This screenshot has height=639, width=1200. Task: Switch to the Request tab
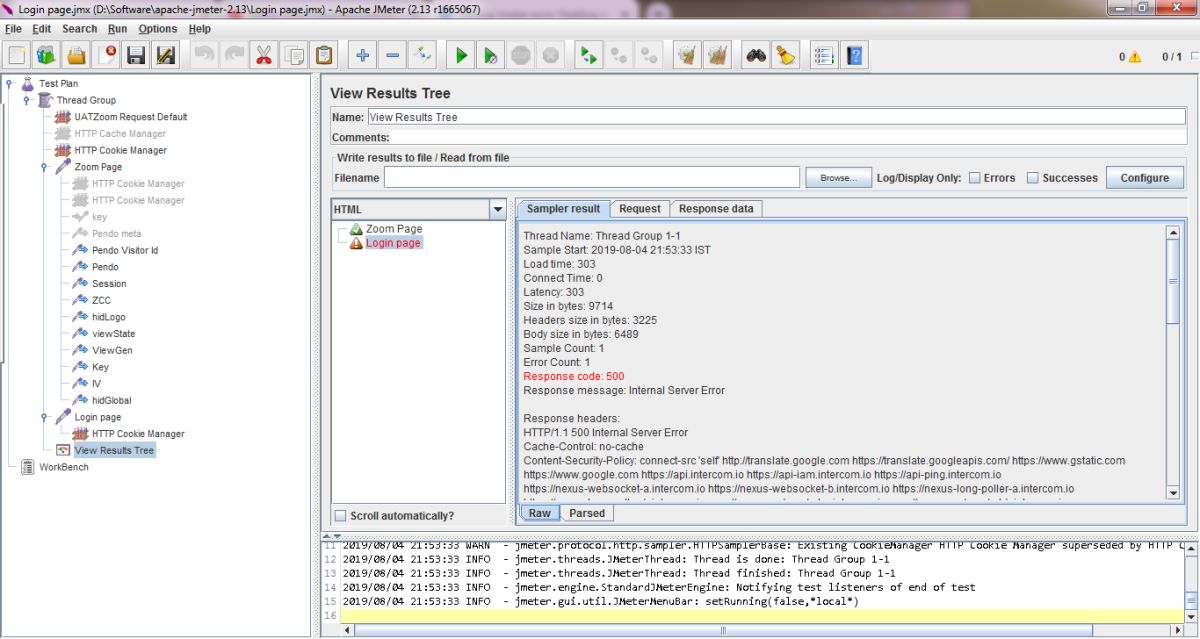pyautogui.click(x=640, y=209)
